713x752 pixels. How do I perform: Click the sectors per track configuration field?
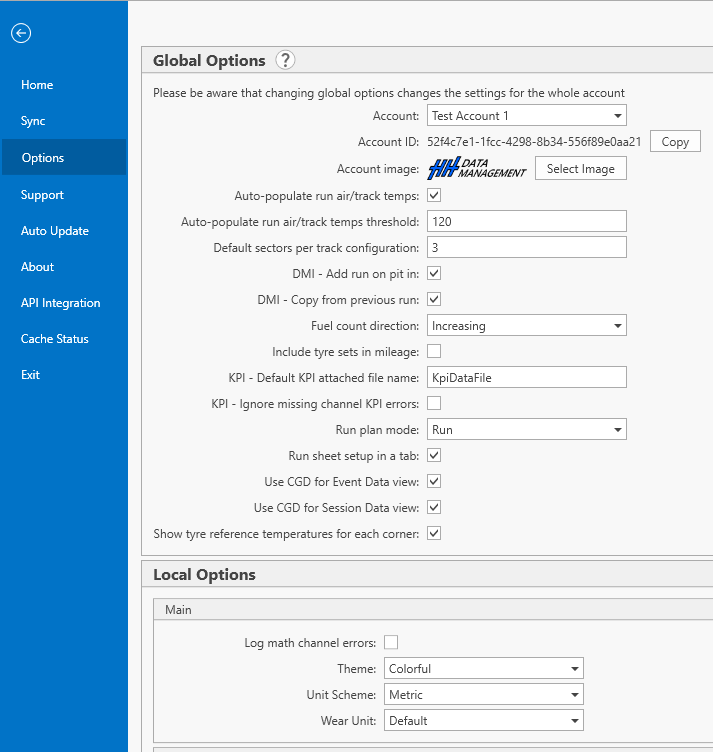coord(526,247)
